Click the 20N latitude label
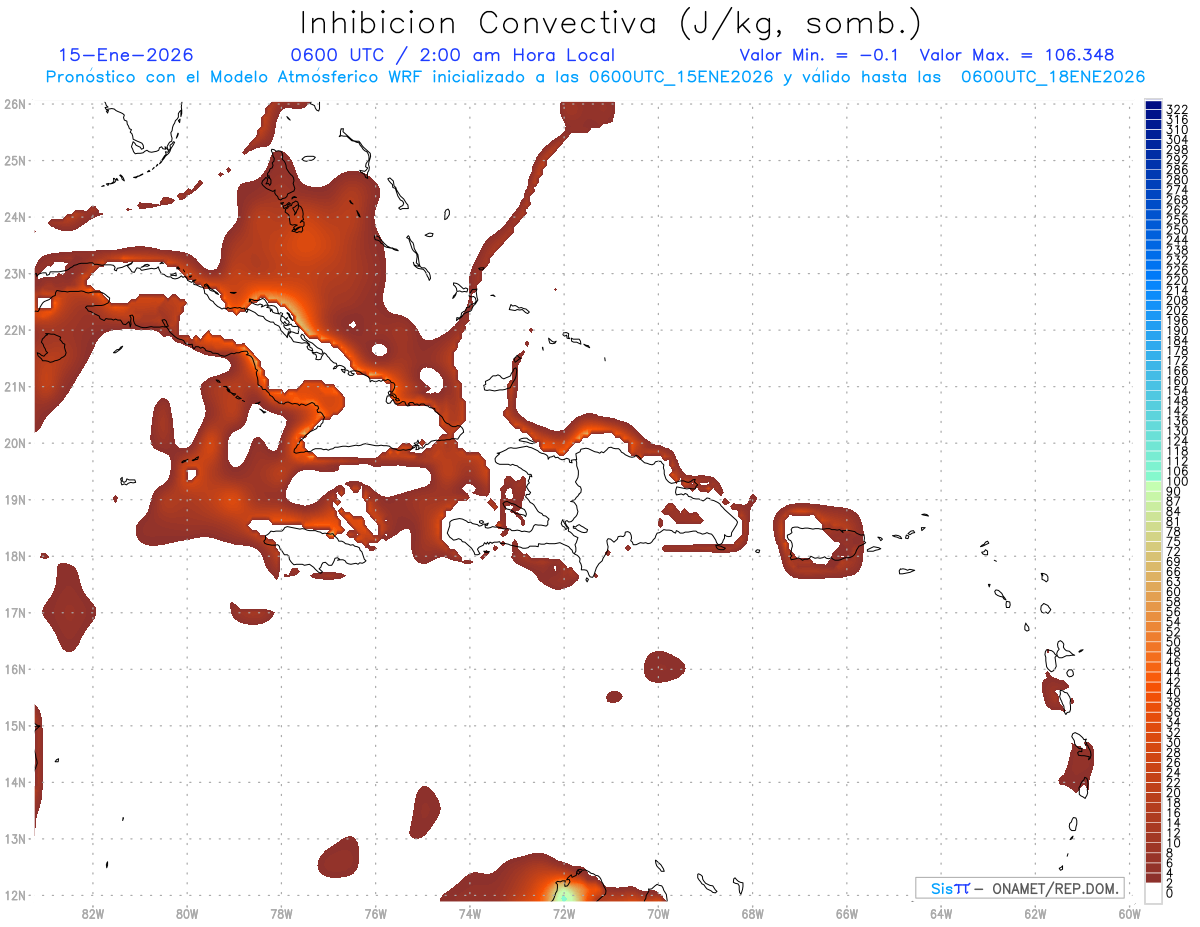The height and width of the screenshot is (927, 1200). pyautogui.click(x=15, y=443)
